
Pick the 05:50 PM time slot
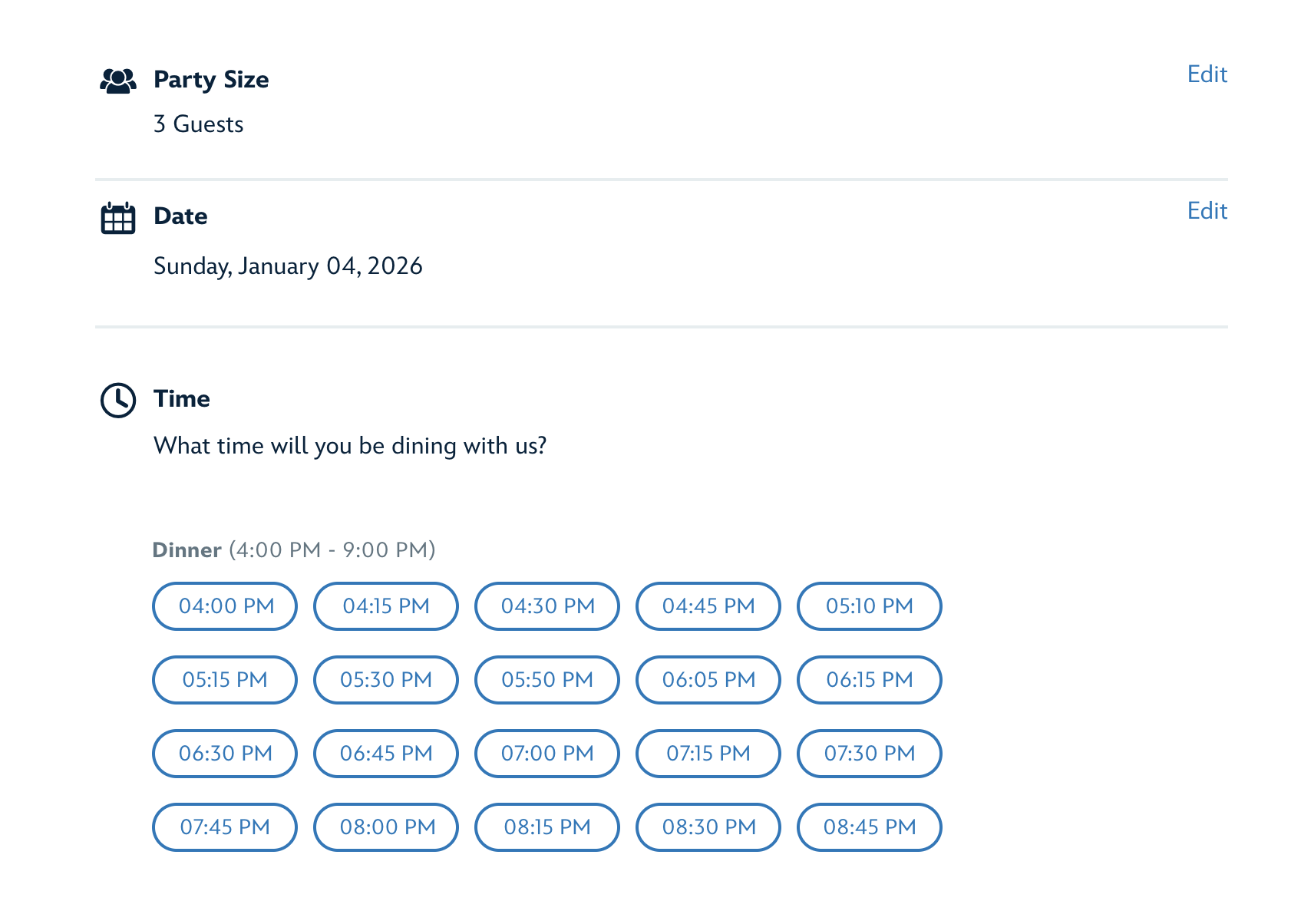[x=547, y=680]
